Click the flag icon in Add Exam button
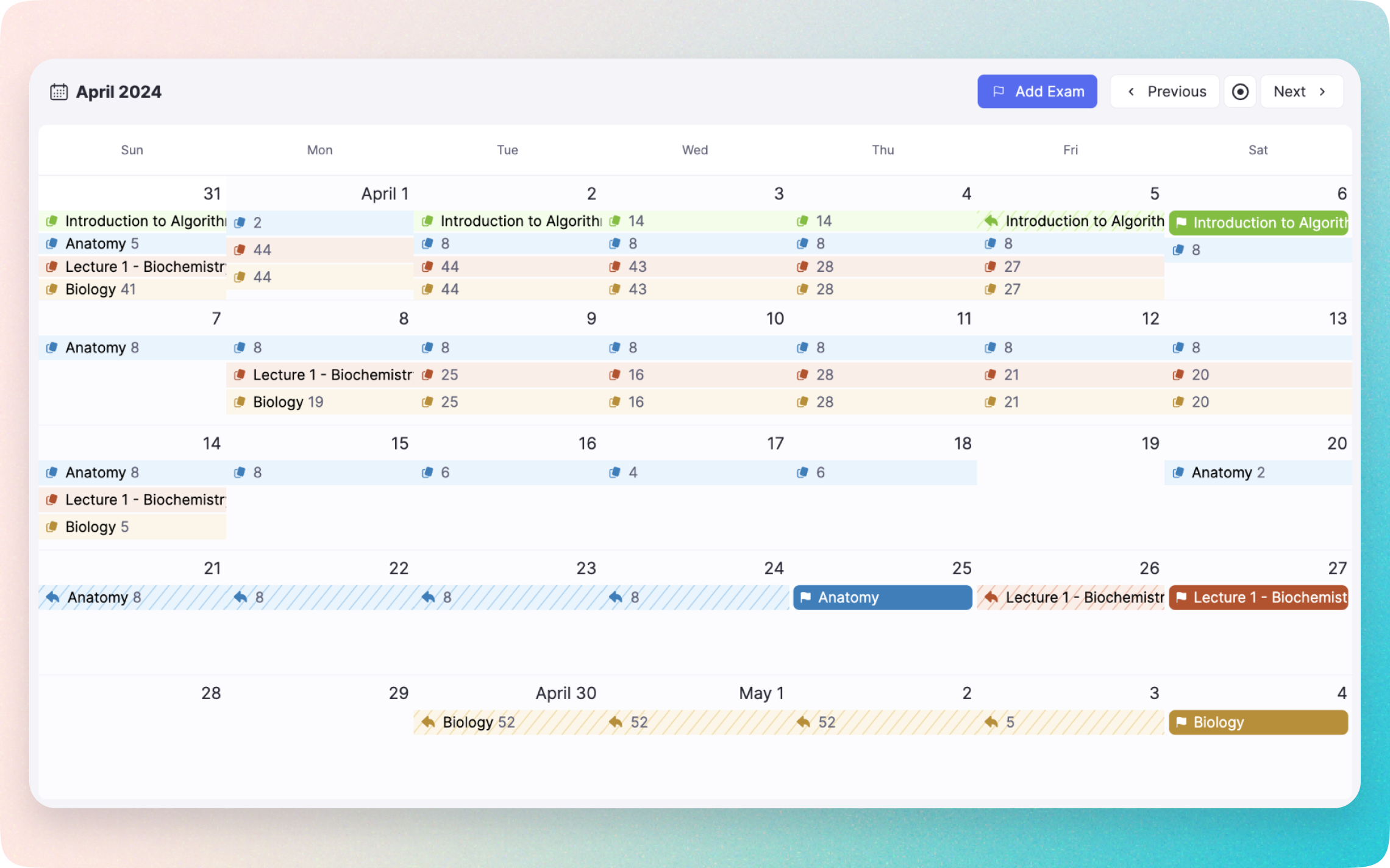This screenshot has height=868, width=1390. (x=999, y=91)
